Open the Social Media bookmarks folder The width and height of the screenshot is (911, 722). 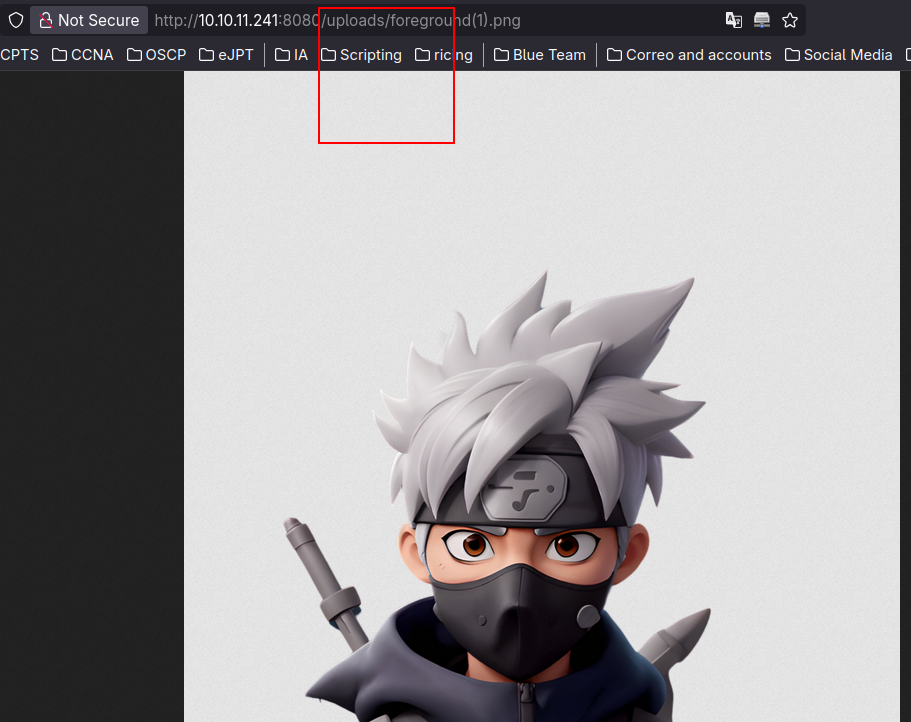(838, 55)
